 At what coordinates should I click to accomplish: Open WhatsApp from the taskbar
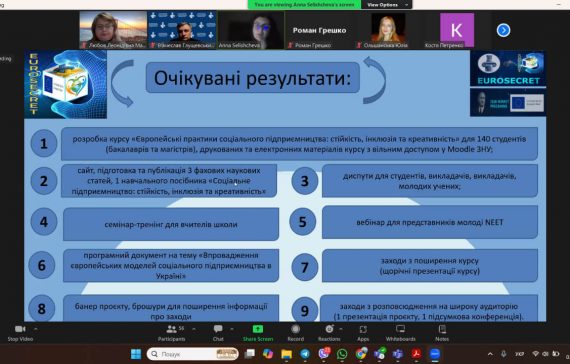[x=342, y=354]
